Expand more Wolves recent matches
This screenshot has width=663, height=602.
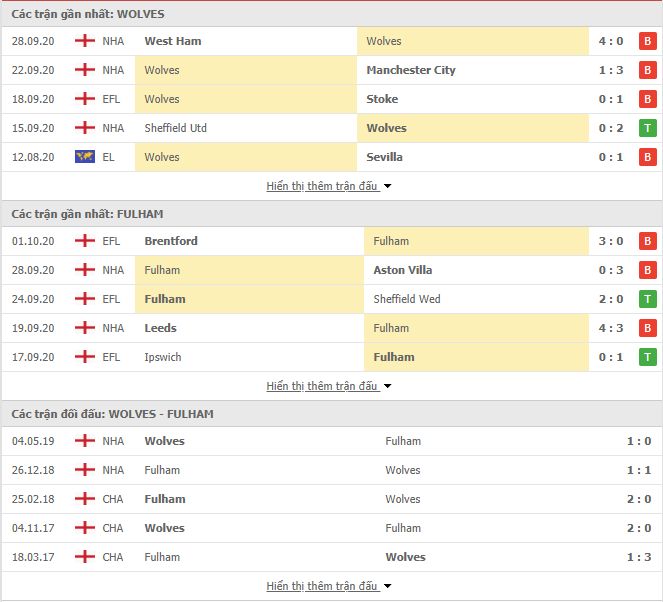329,186
